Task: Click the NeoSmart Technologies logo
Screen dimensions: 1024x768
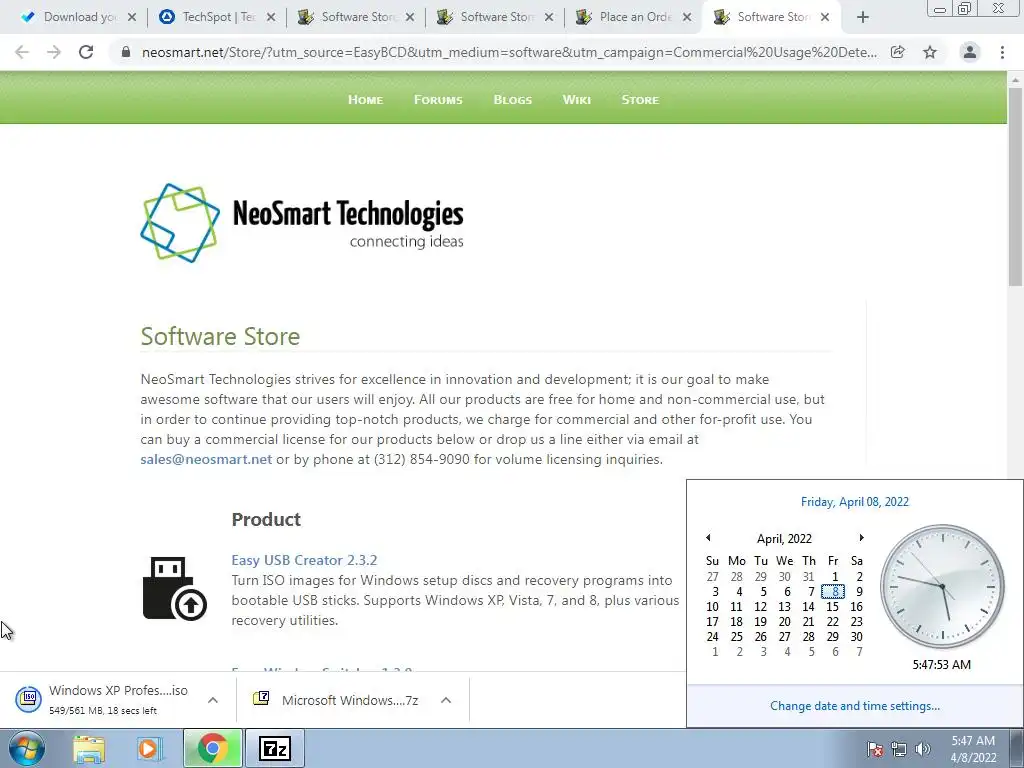Action: [302, 223]
